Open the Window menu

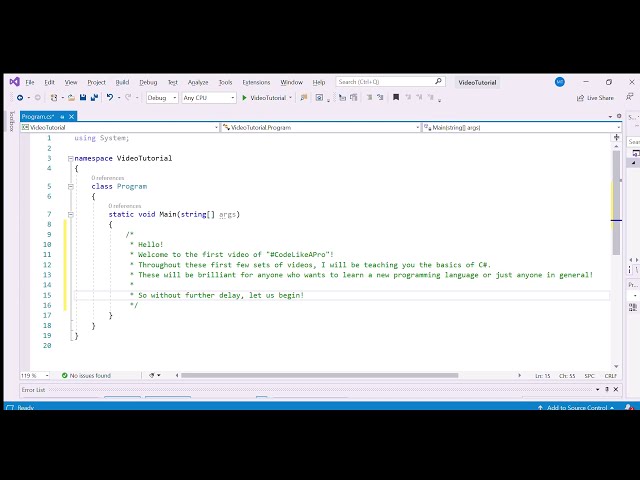pos(291,82)
